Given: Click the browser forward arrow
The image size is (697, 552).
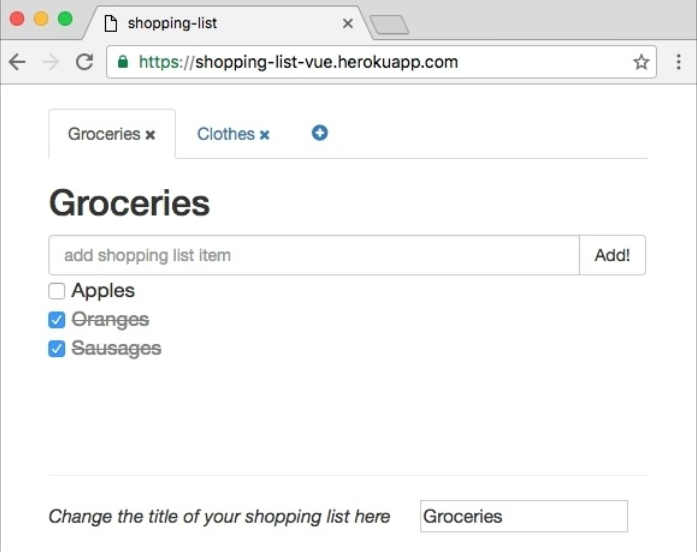Looking at the screenshot, I should 50,62.
